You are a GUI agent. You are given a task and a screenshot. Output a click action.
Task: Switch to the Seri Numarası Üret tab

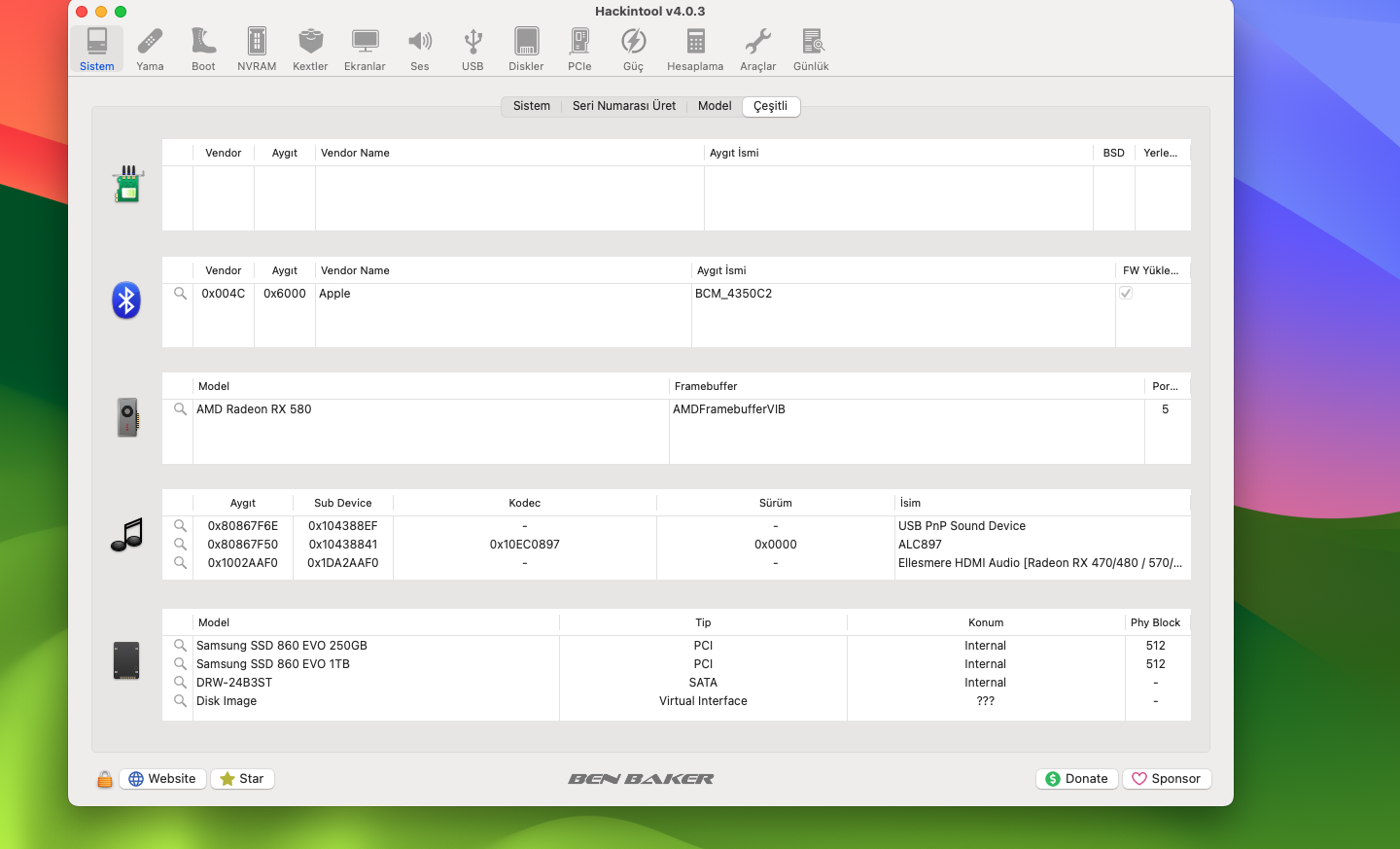623,106
